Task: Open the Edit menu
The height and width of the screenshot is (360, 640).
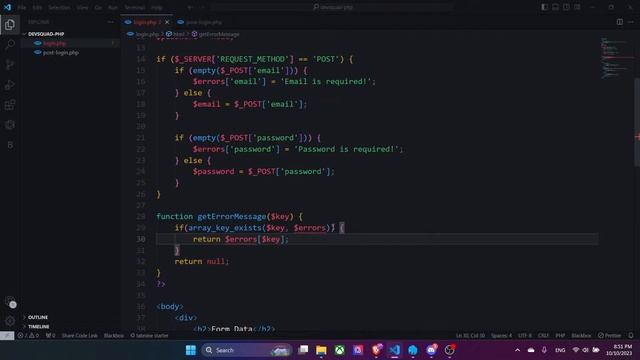Action: point(37,7)
